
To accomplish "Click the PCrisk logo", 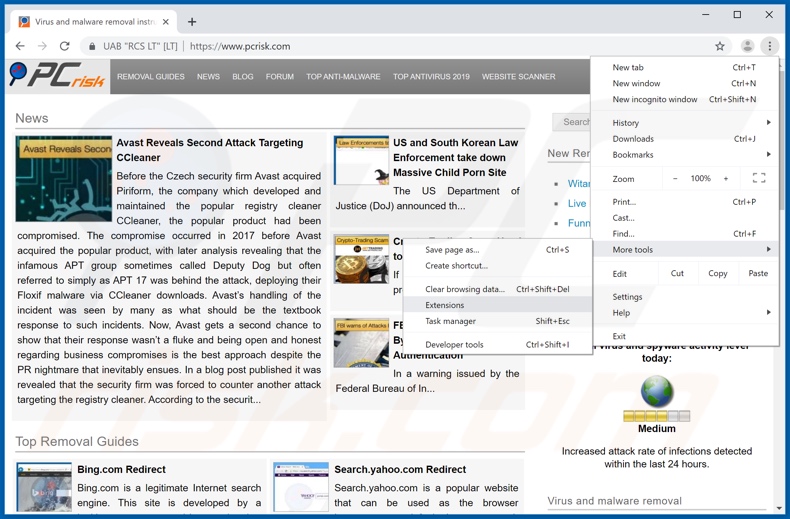I will (x=57, y=76).
